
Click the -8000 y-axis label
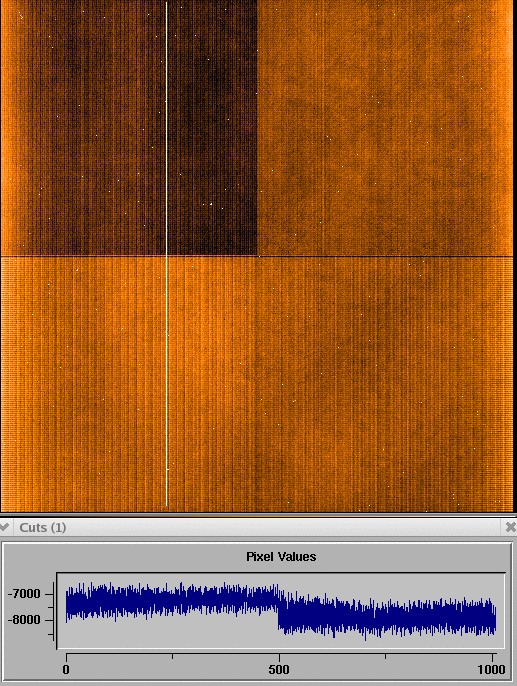click(x=24, y=620)
